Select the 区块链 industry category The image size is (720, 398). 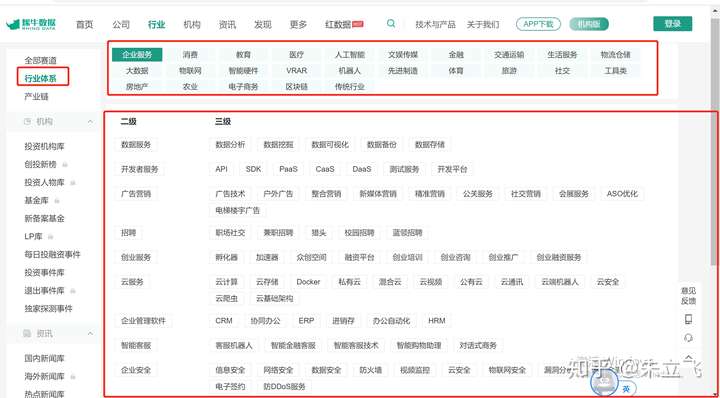click(x=297, y=86)
